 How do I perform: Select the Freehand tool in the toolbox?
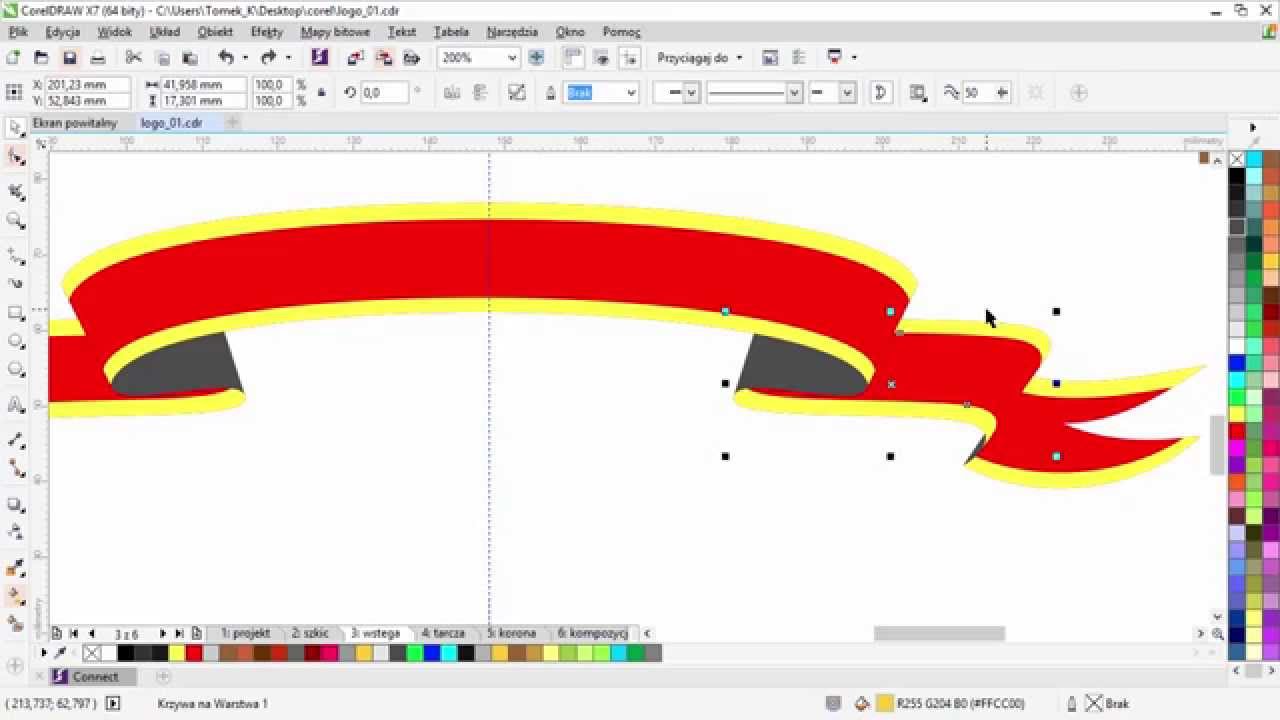(16, 256)
